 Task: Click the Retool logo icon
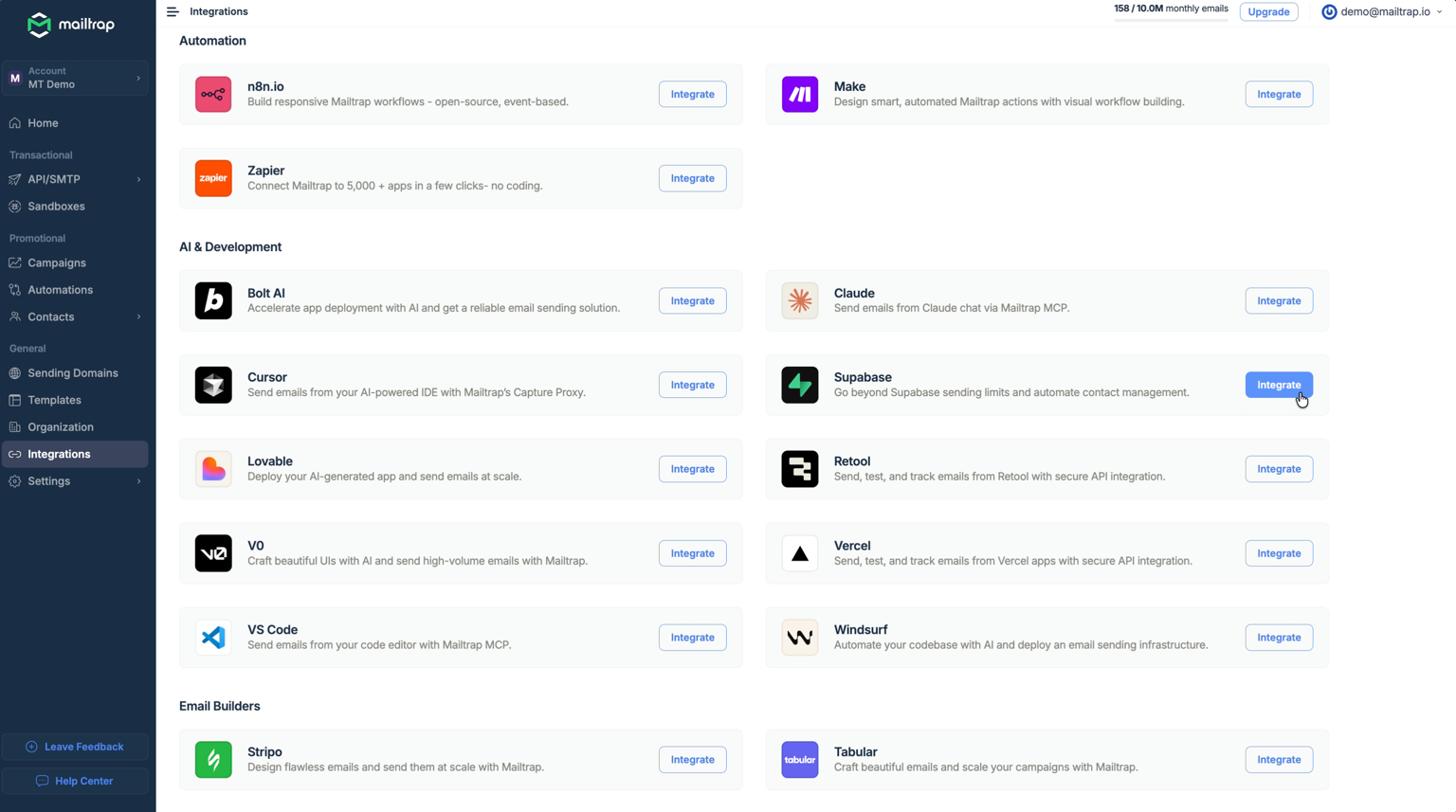[799, 469]
